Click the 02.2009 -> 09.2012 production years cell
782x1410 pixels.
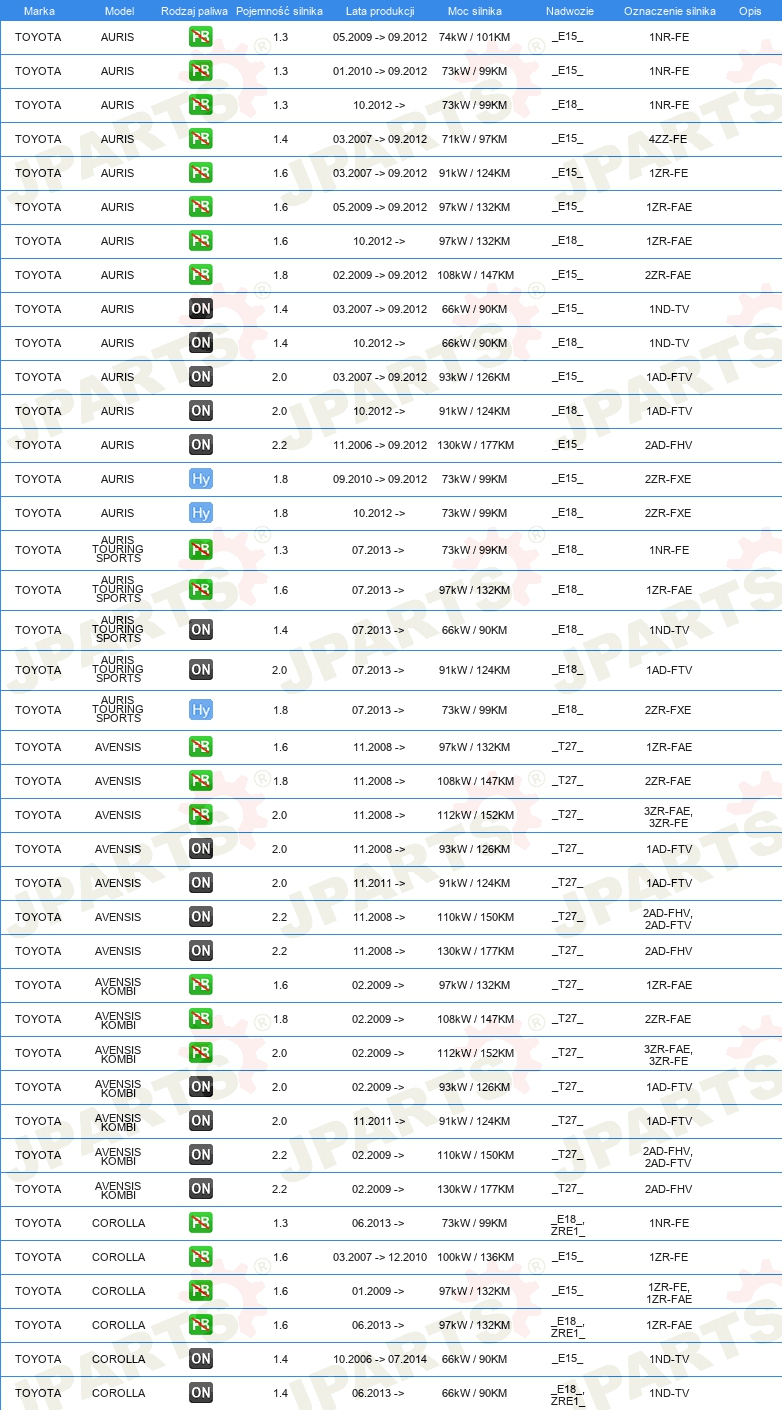(380, 275)
